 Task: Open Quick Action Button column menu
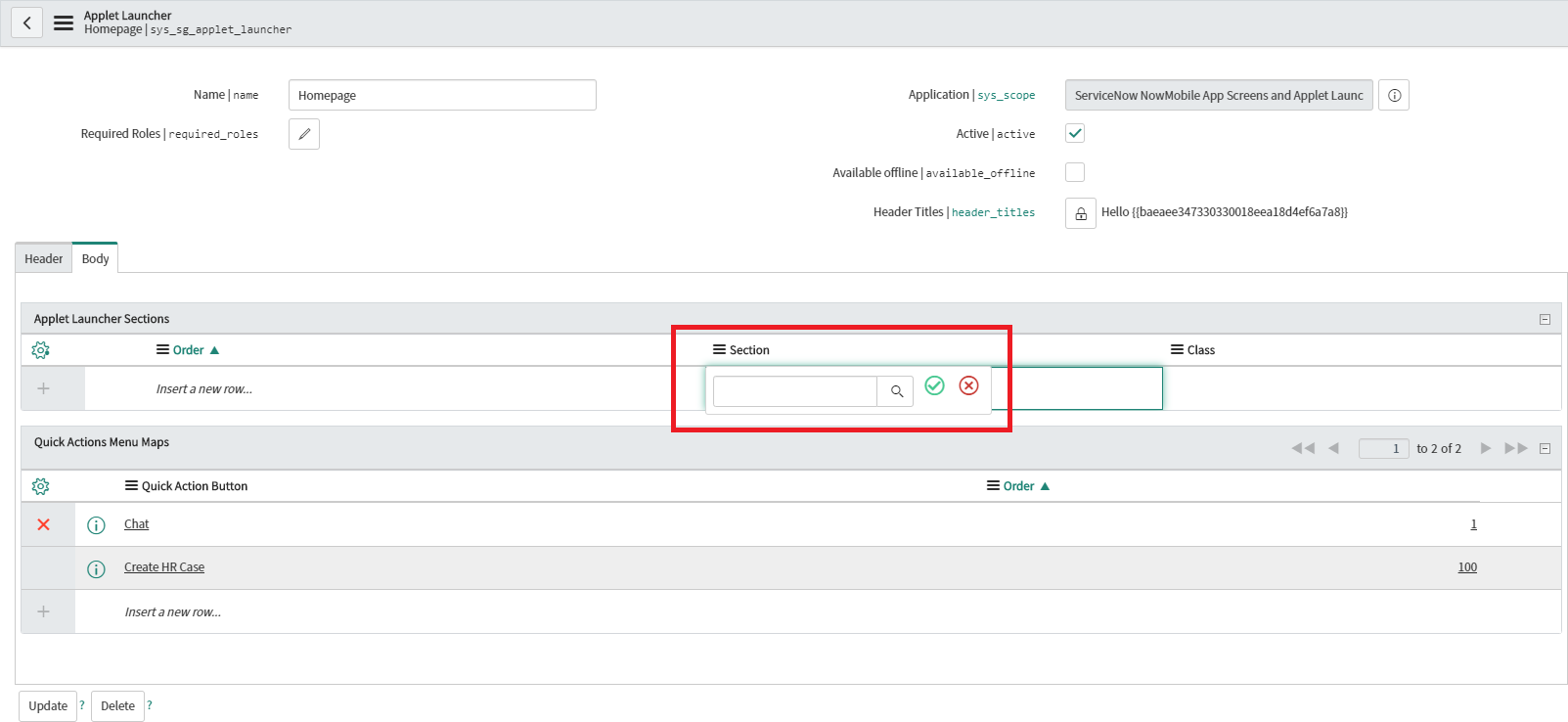131,486
